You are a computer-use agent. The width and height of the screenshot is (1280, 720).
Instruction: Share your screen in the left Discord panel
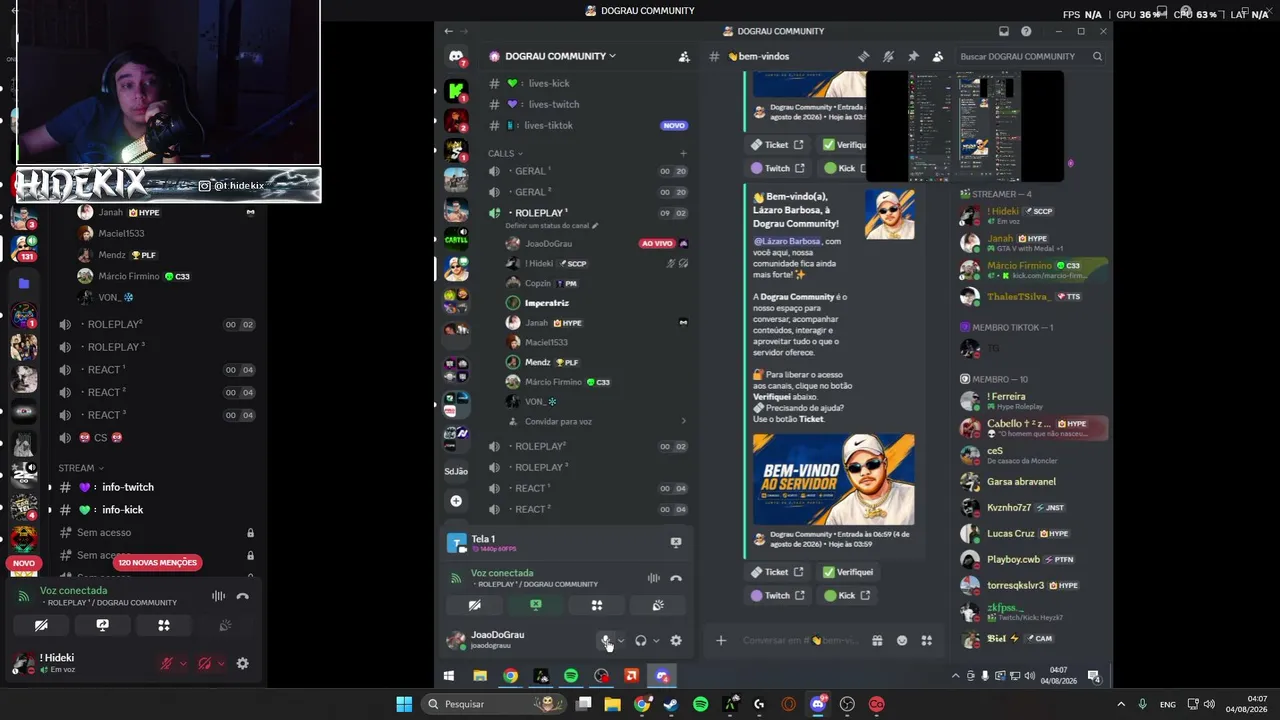pyautogui.click(x=102, y=625)
